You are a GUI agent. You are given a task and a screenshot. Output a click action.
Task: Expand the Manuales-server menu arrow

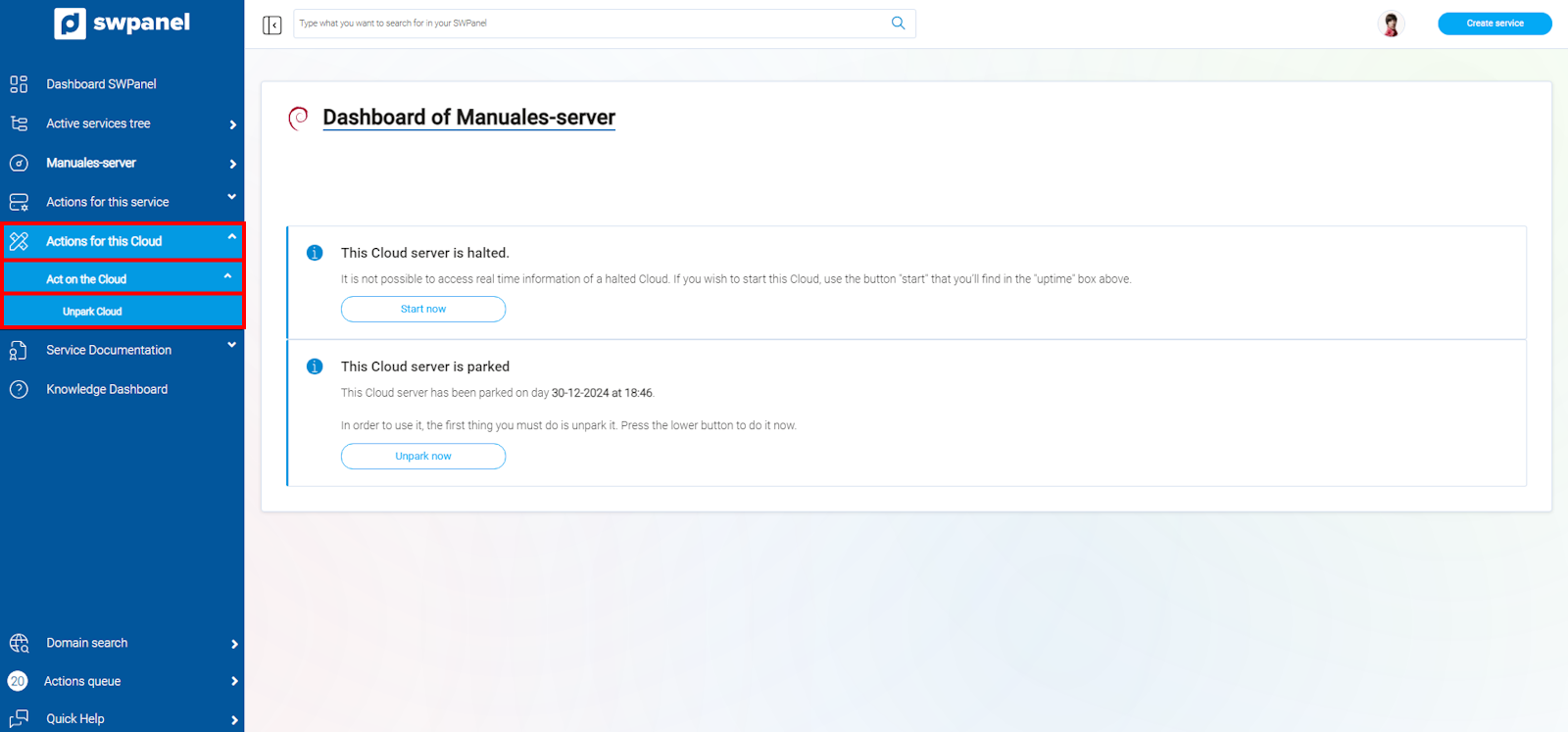click(x=232, y=164)
